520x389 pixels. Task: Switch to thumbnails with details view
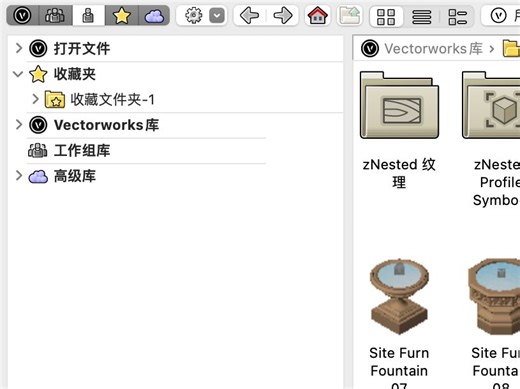click(x=457, y=17)
